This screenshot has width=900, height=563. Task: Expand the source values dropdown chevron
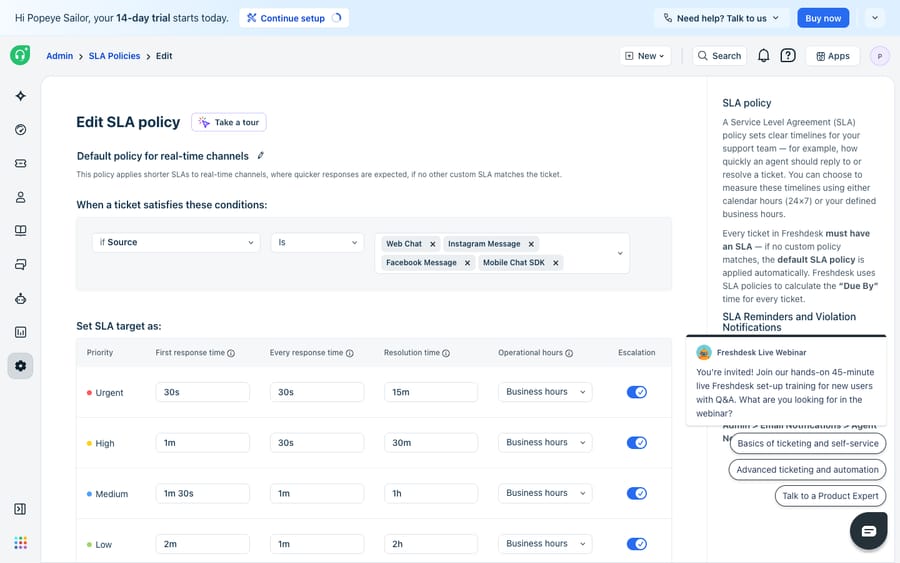[x=620, y=253]
